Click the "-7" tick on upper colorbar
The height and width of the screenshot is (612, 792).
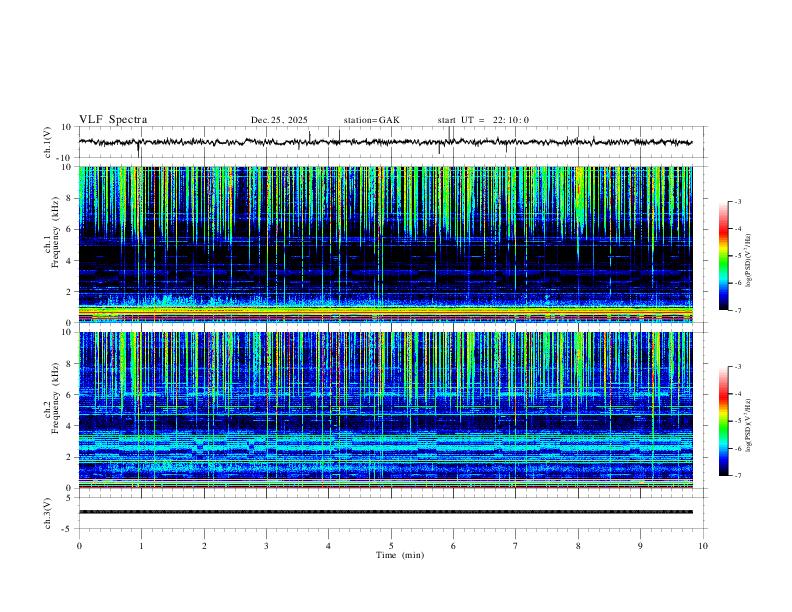(737, 311)
